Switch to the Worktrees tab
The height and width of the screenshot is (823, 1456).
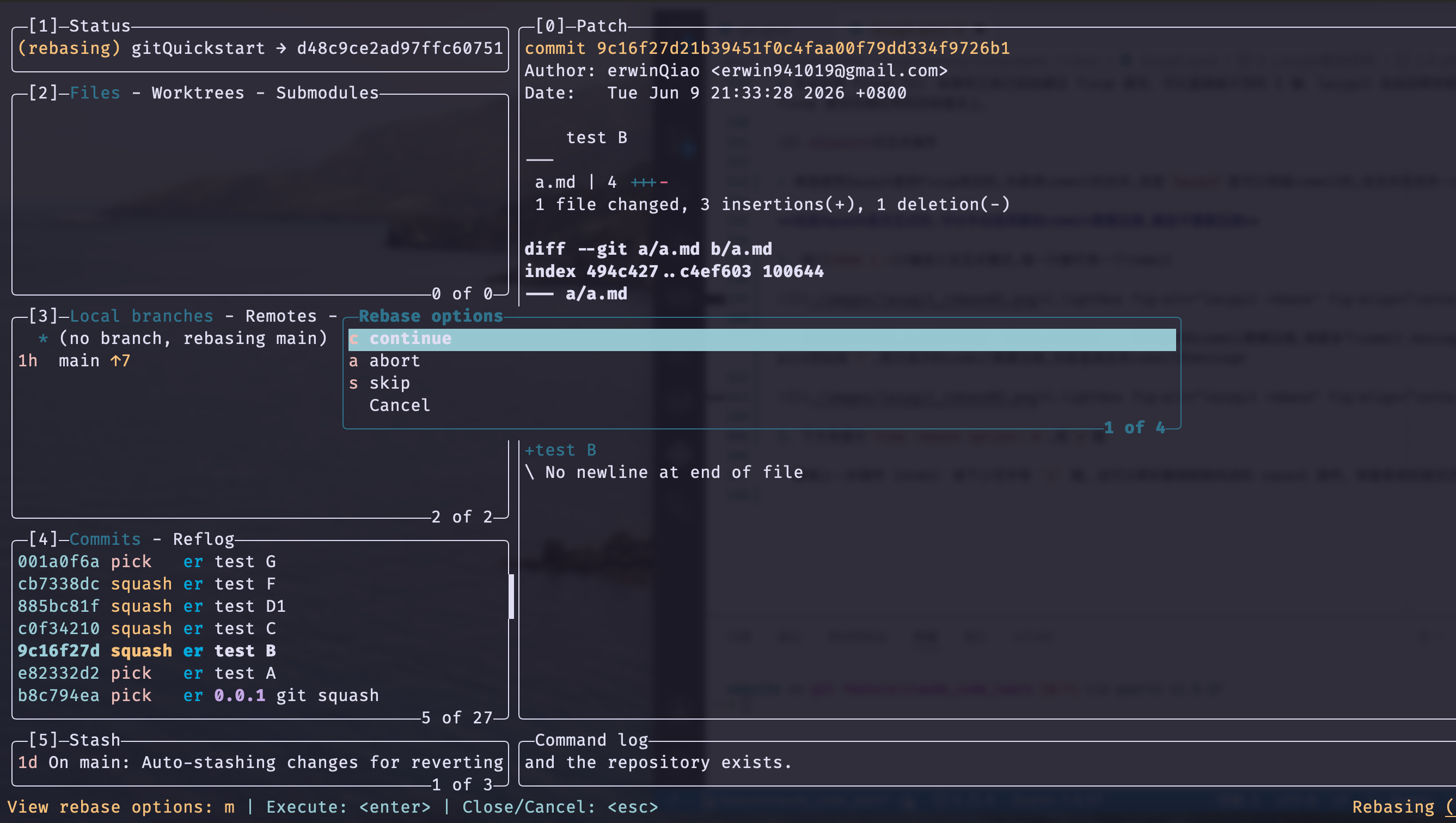198,93
